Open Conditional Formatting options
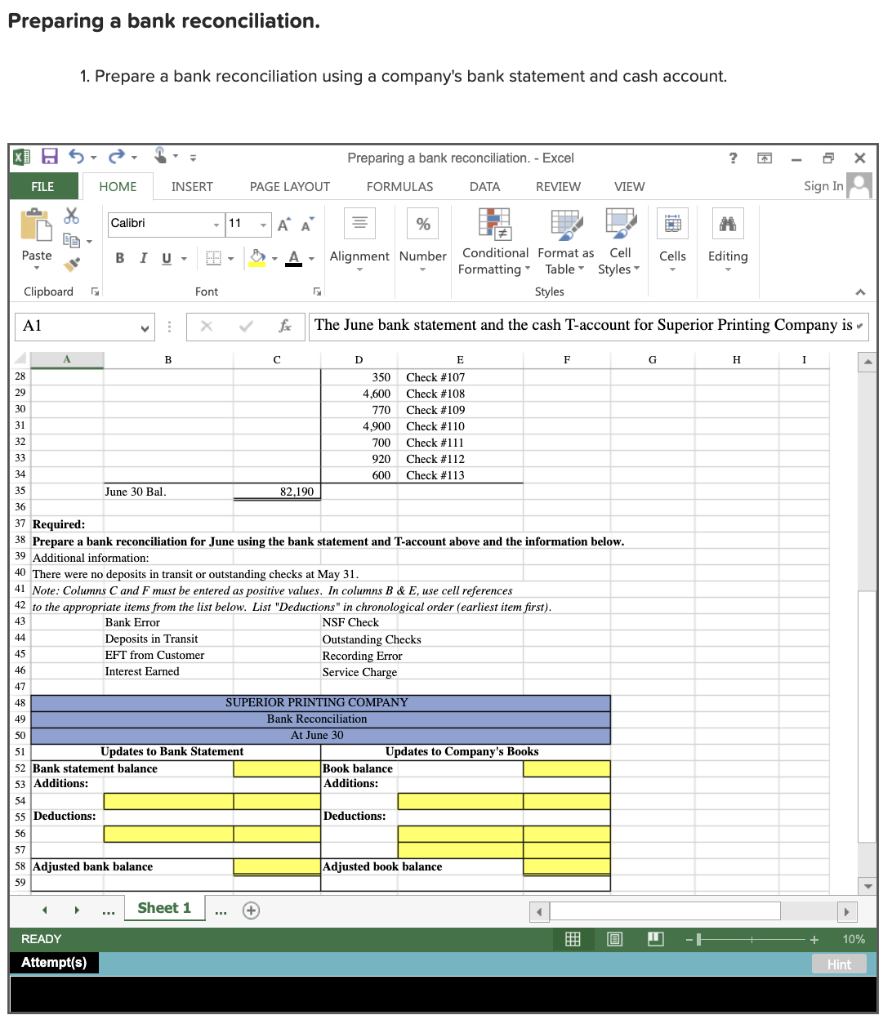This screenshot has width=892, height=1024. 494,240
